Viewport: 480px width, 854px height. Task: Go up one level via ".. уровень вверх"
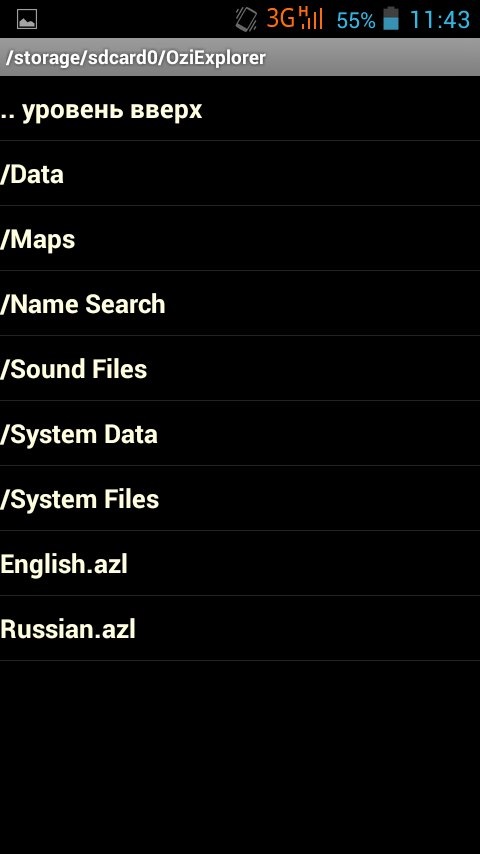pos(240,108)
